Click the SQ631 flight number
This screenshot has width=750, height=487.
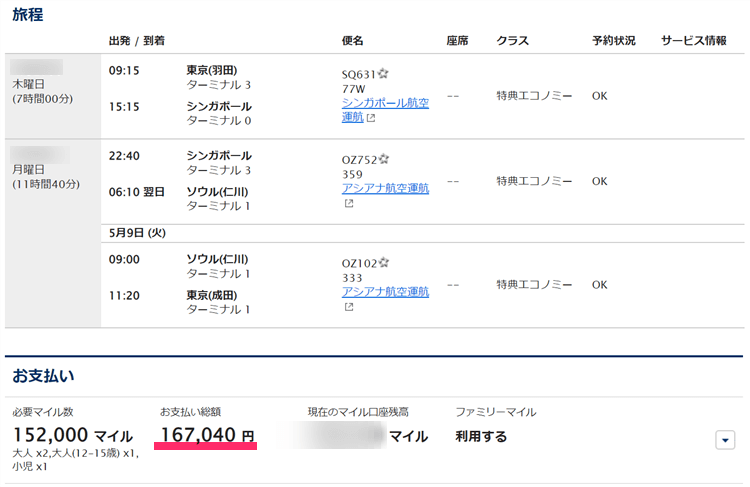358,75
